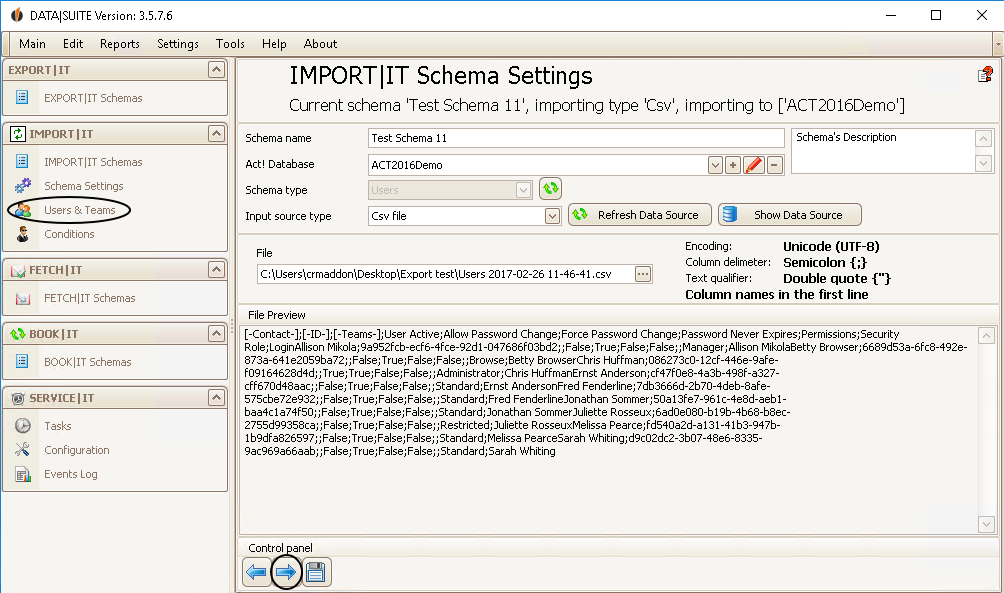Open the Edit menu

click(73, 44)
